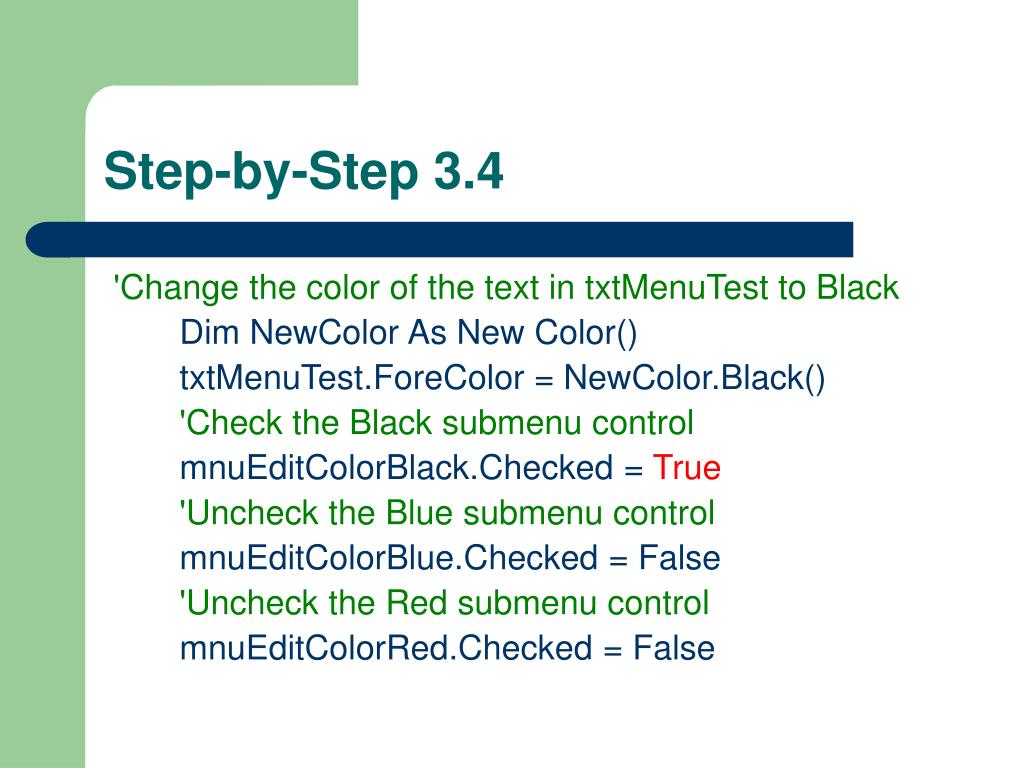Click the Step-by-Step 3.4 slide title

pyautogui.click(x=304, y=172)
